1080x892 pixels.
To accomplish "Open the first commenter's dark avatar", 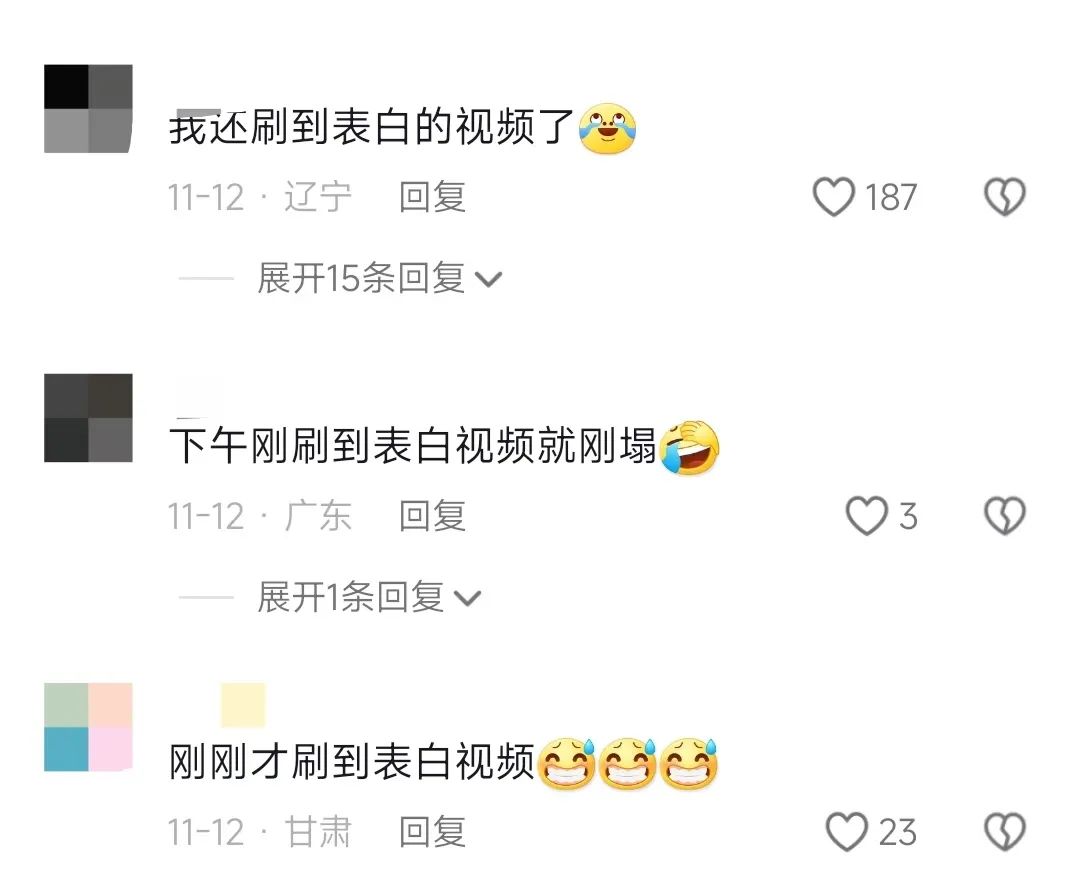I will click(88, 109).
